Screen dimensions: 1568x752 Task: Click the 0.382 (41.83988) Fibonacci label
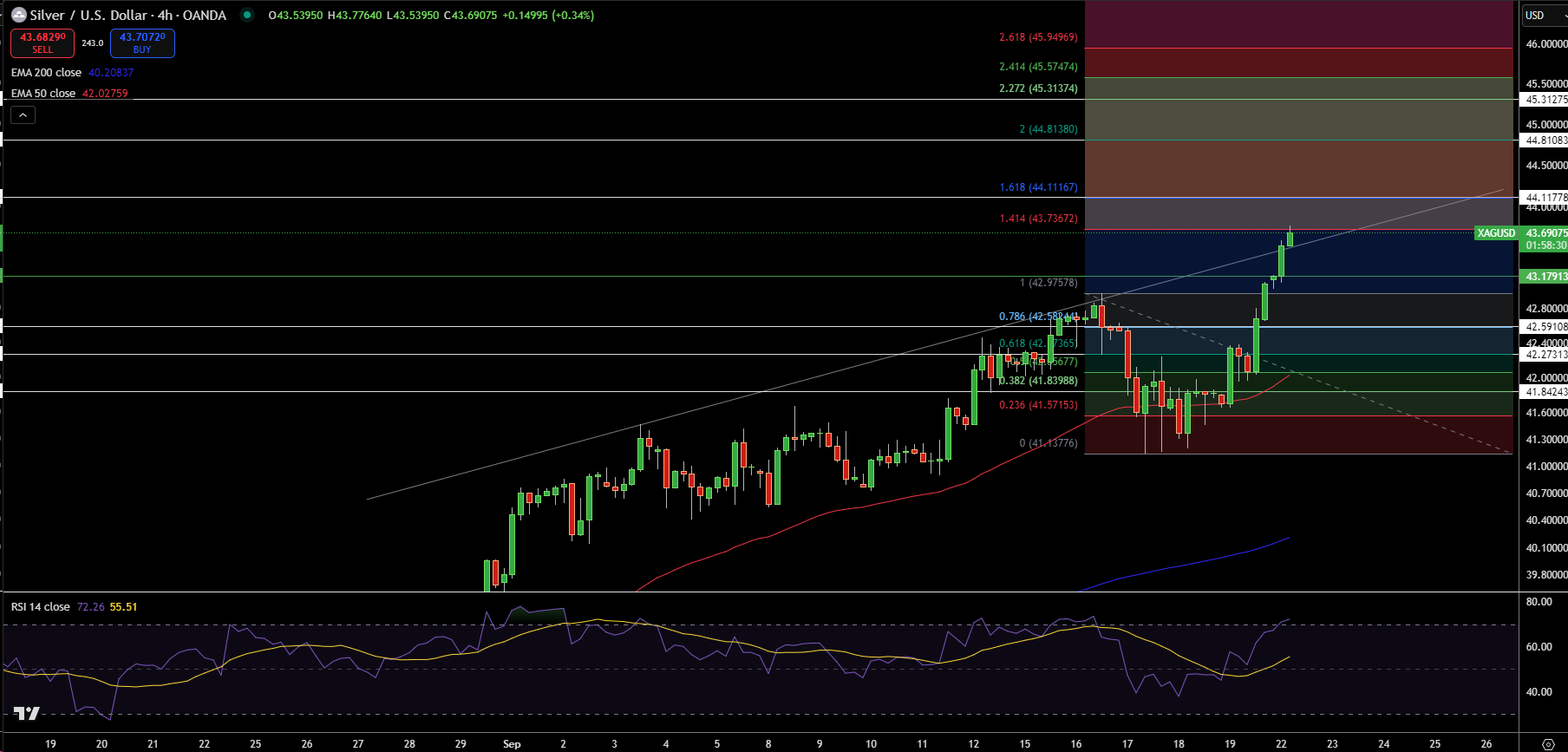pyautogui.click(x=1038, y=381)
